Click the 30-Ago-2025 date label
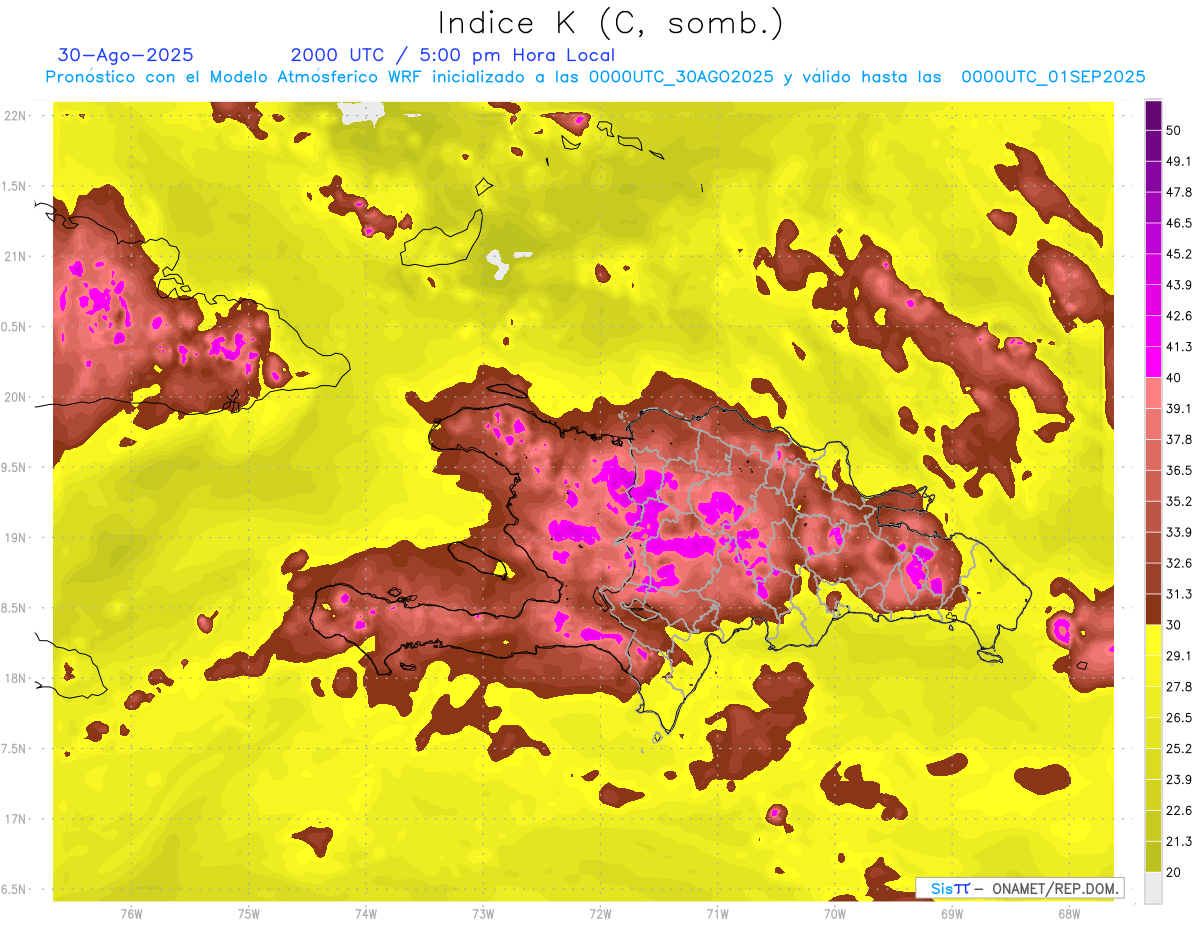Image resolution: width=1200 pixels, height=927 pixels. pyautogui.click(x=126, y=55)
